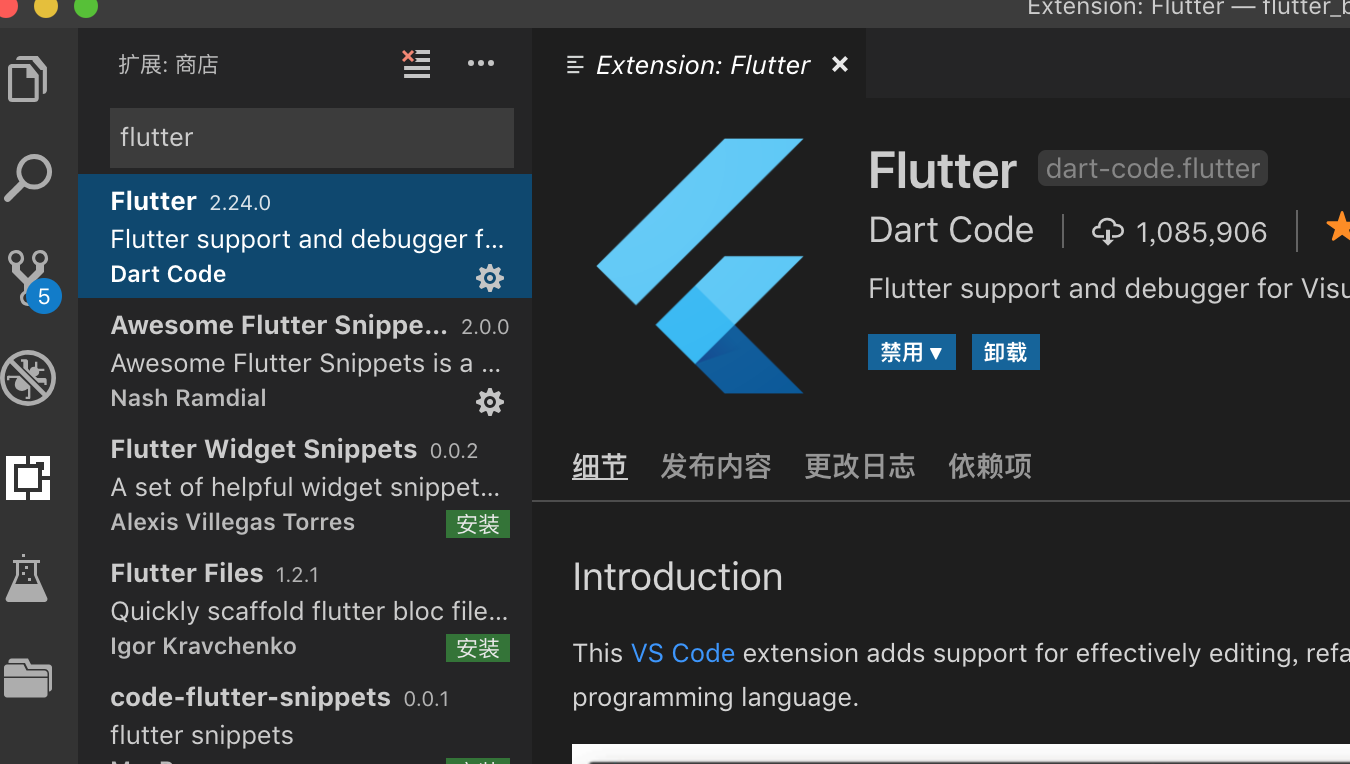Screen dimensions: 1350x764
Task: Install the Flutter Files extension
Action: click(x=478, y=648)
